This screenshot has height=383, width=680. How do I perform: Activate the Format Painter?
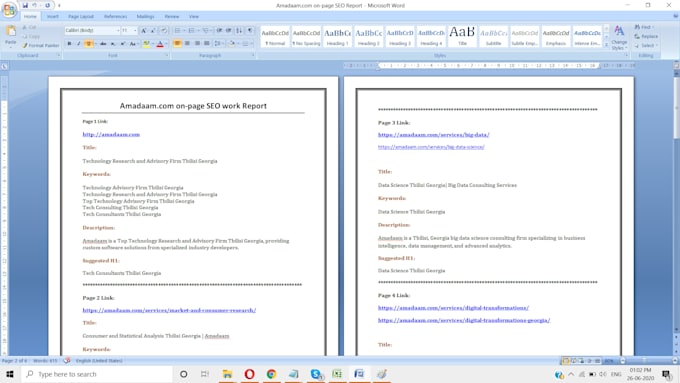point(41,45)
